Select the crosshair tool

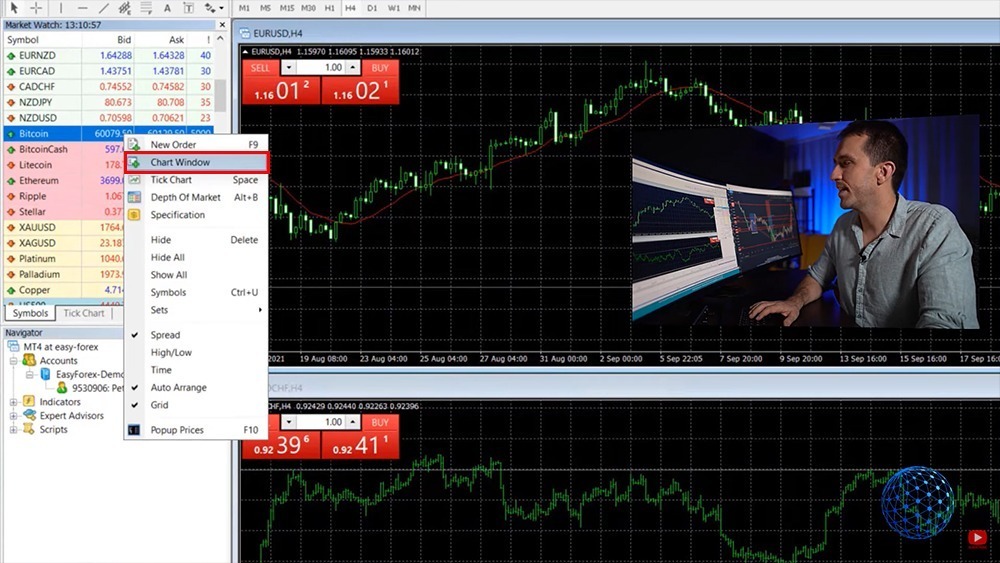[x=36, y=8]
